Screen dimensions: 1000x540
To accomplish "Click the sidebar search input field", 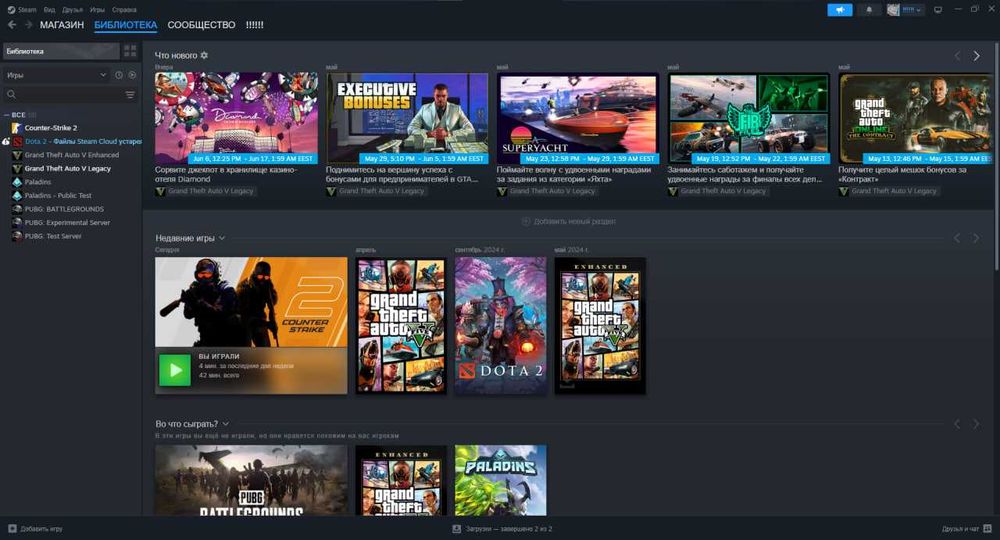I will pyautogui.click(x=70, y=94).
